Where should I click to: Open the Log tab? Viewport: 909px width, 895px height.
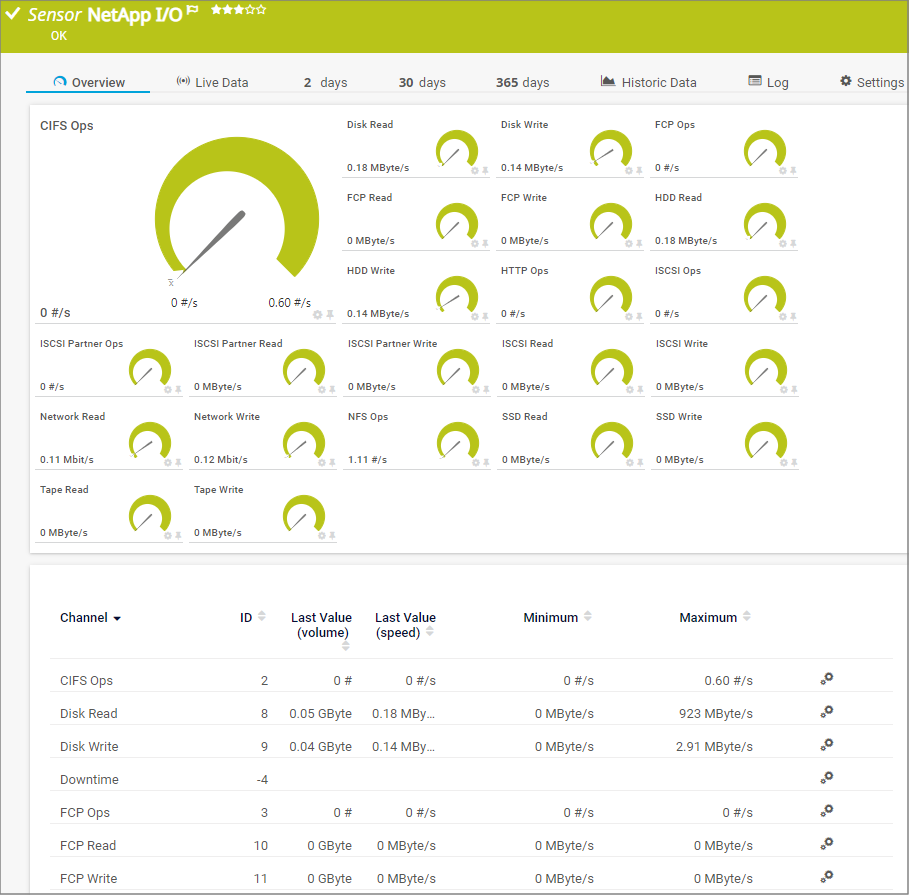pyautogui.click(x=768, y=82)
